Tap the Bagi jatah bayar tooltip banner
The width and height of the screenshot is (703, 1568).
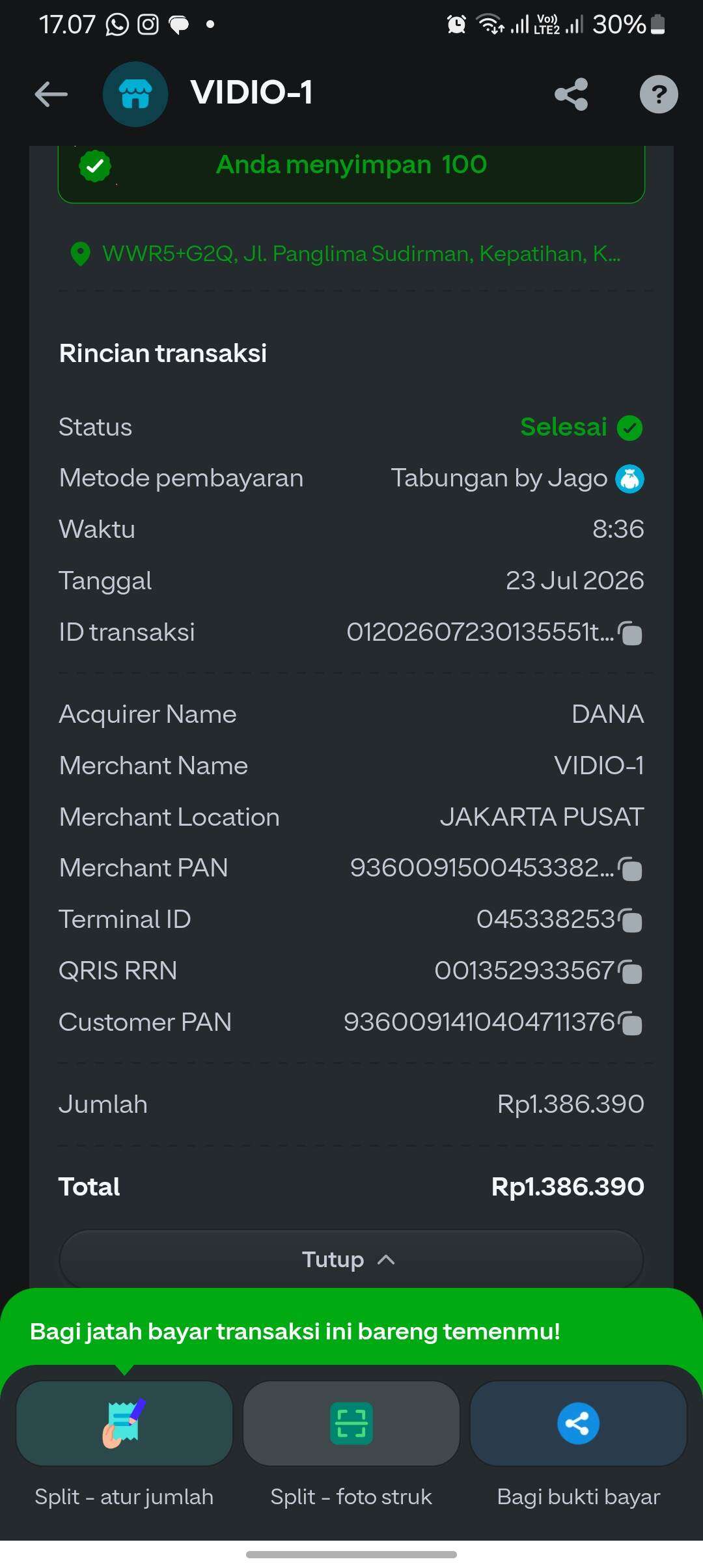point(351,1331)
